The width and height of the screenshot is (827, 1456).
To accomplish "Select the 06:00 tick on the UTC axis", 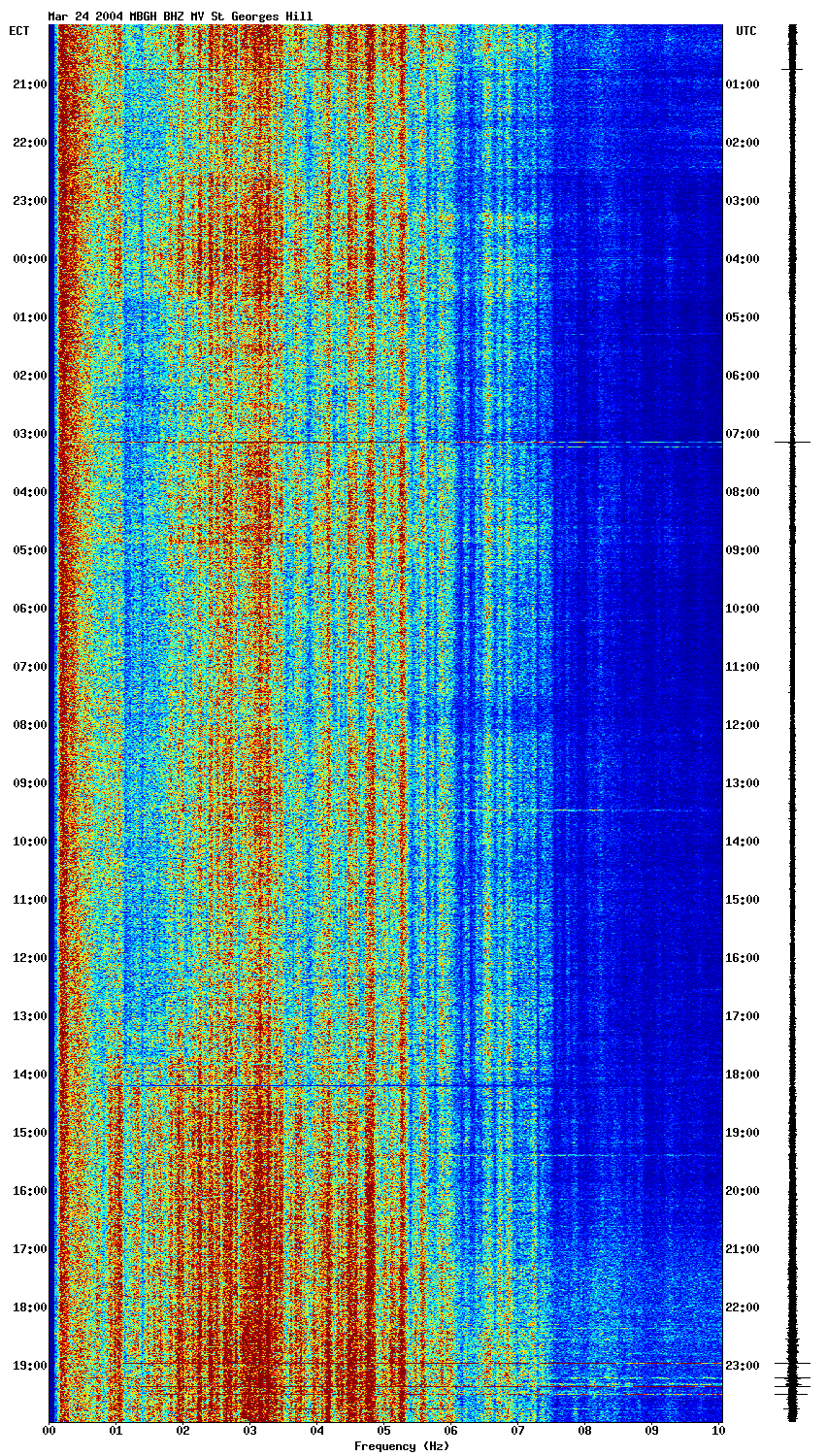I will pos(742,376).
